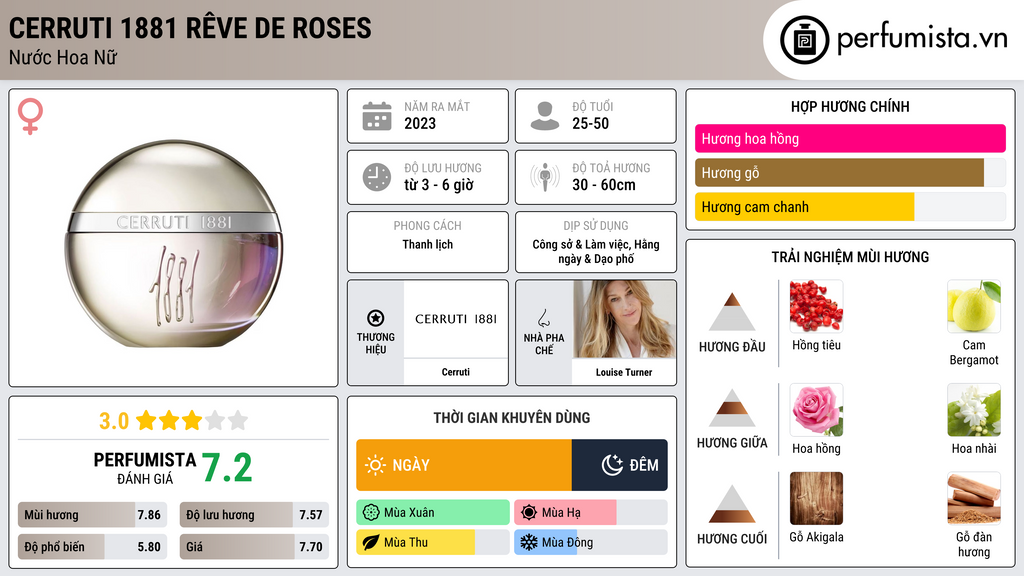Click the sillage icon beside Độ toả hương
Screen dimensions: 1024x576
[x=545, y=177]
